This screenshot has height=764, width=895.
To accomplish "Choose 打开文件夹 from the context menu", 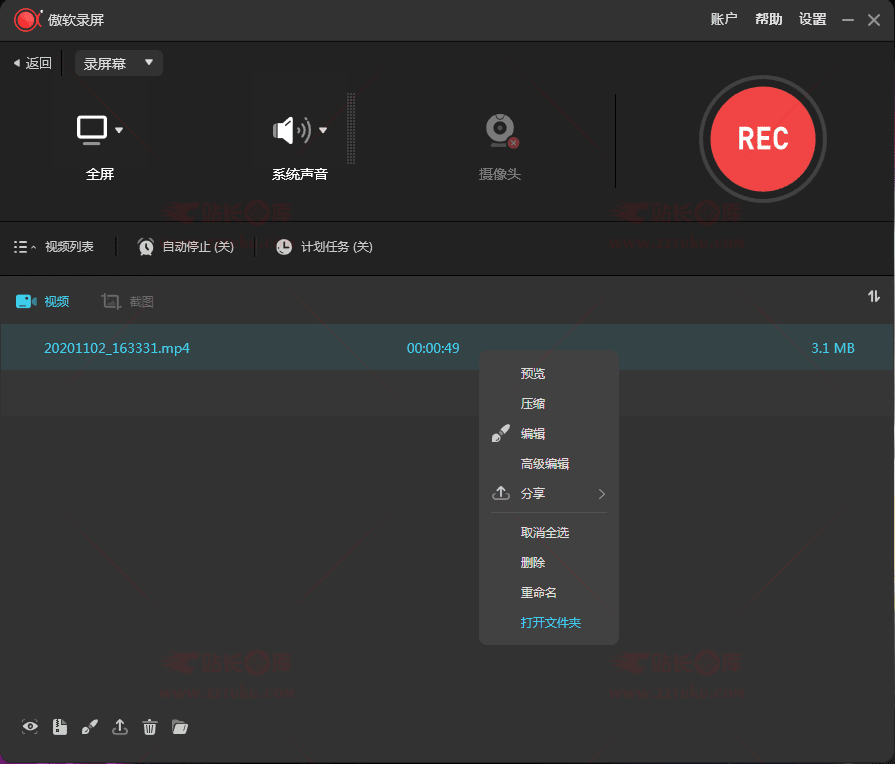I will (x=550, y=623).
